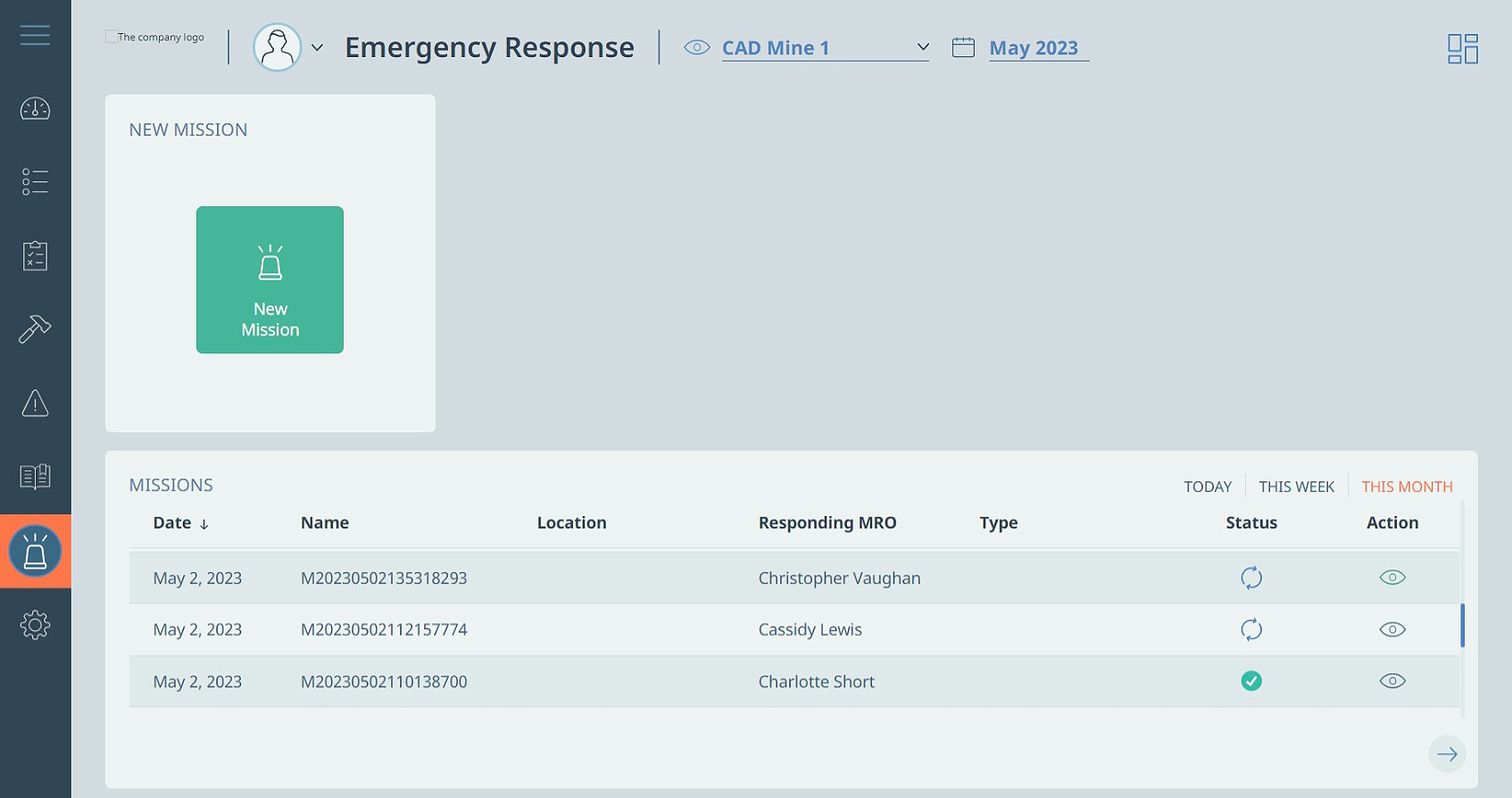The height and width of the screenshot is (798, 1512).
Task: Switch missions filter to TODAY
Action: 1208,486
